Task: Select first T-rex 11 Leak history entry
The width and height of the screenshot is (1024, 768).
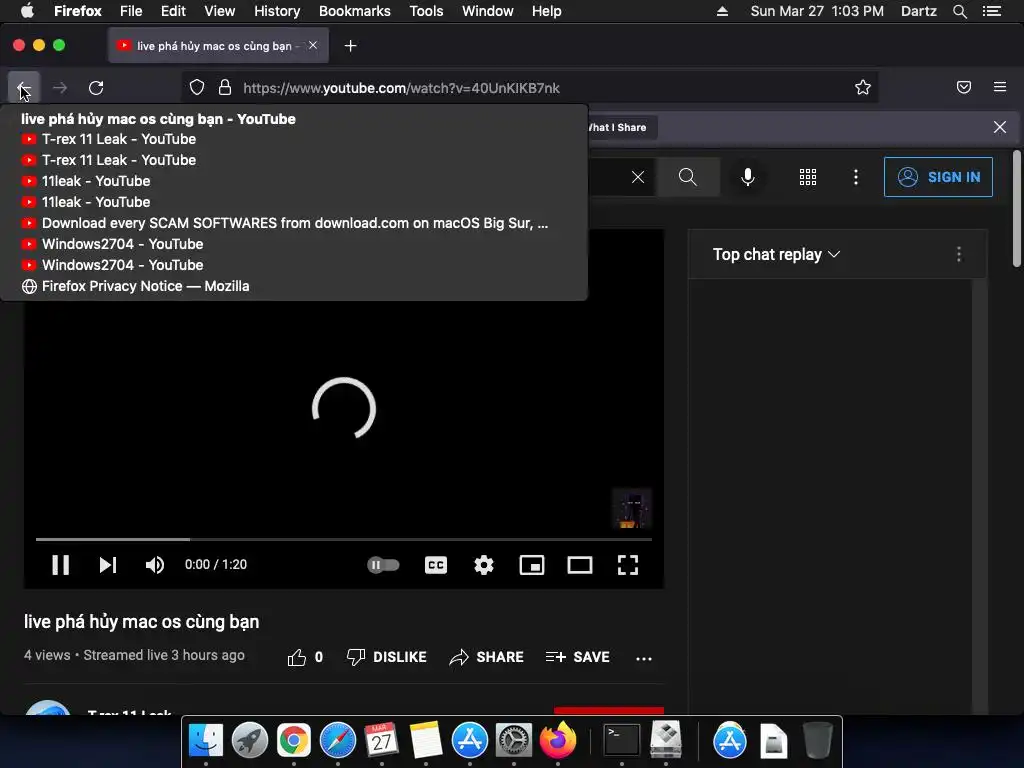Action: (294, 139)
